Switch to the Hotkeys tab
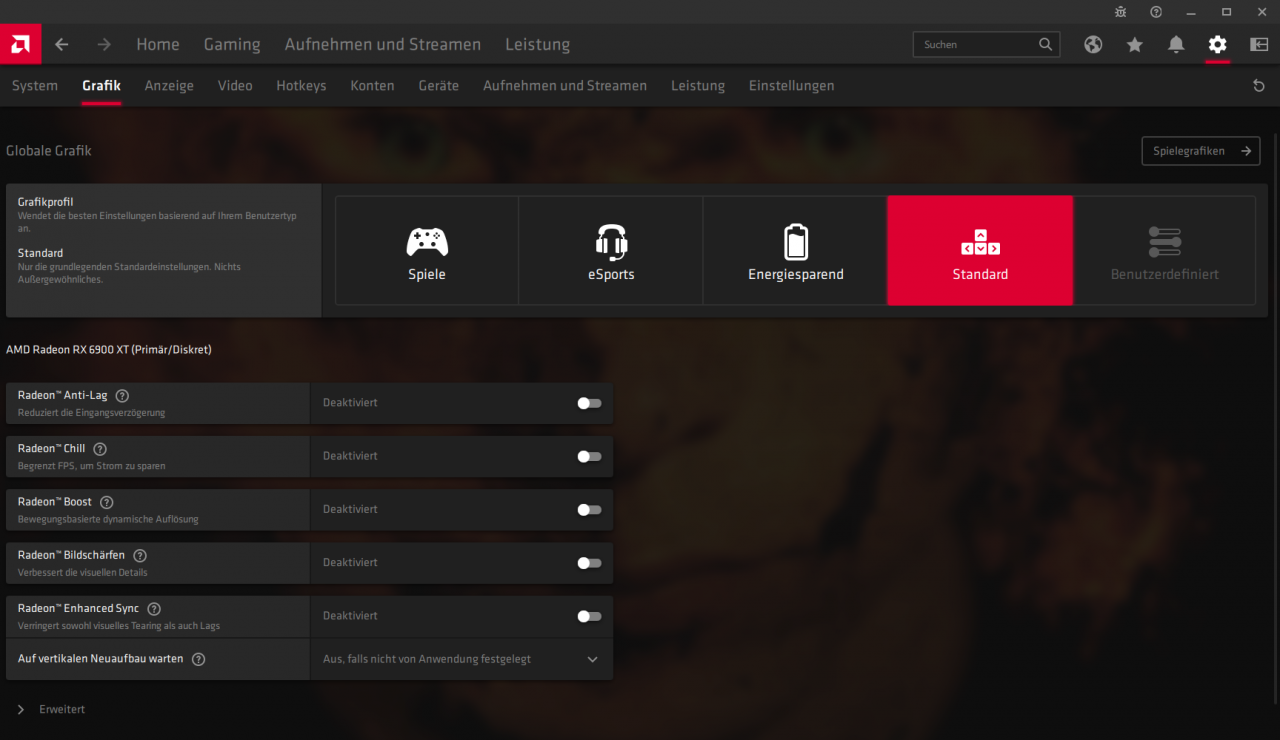Screen dimensions: 1280x740 301,86
